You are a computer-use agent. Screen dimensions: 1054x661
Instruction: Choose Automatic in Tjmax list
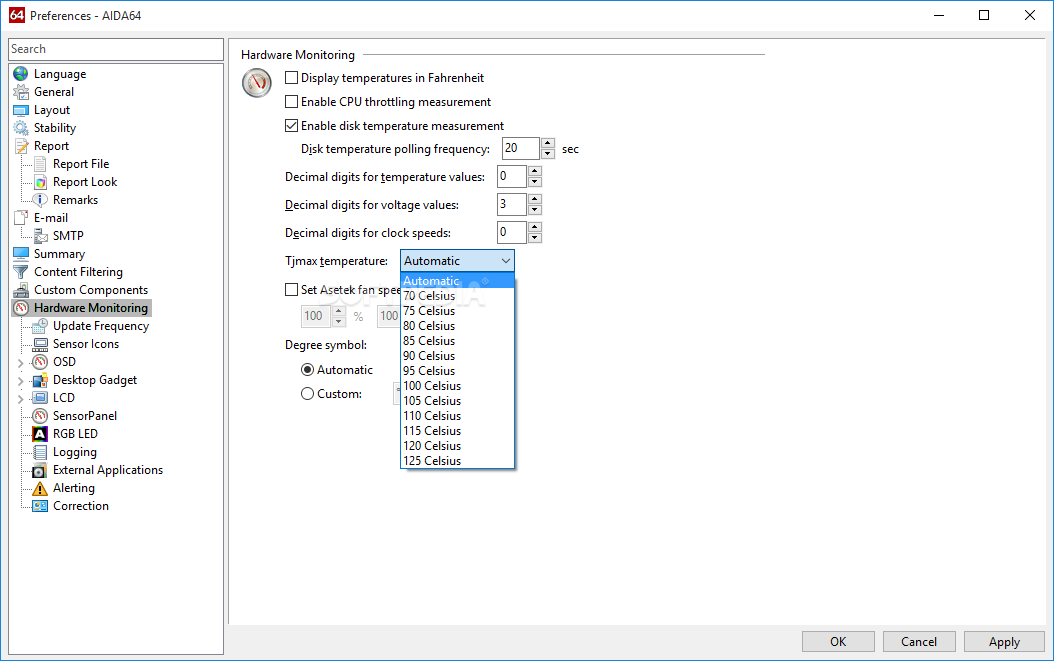point(457,281)
